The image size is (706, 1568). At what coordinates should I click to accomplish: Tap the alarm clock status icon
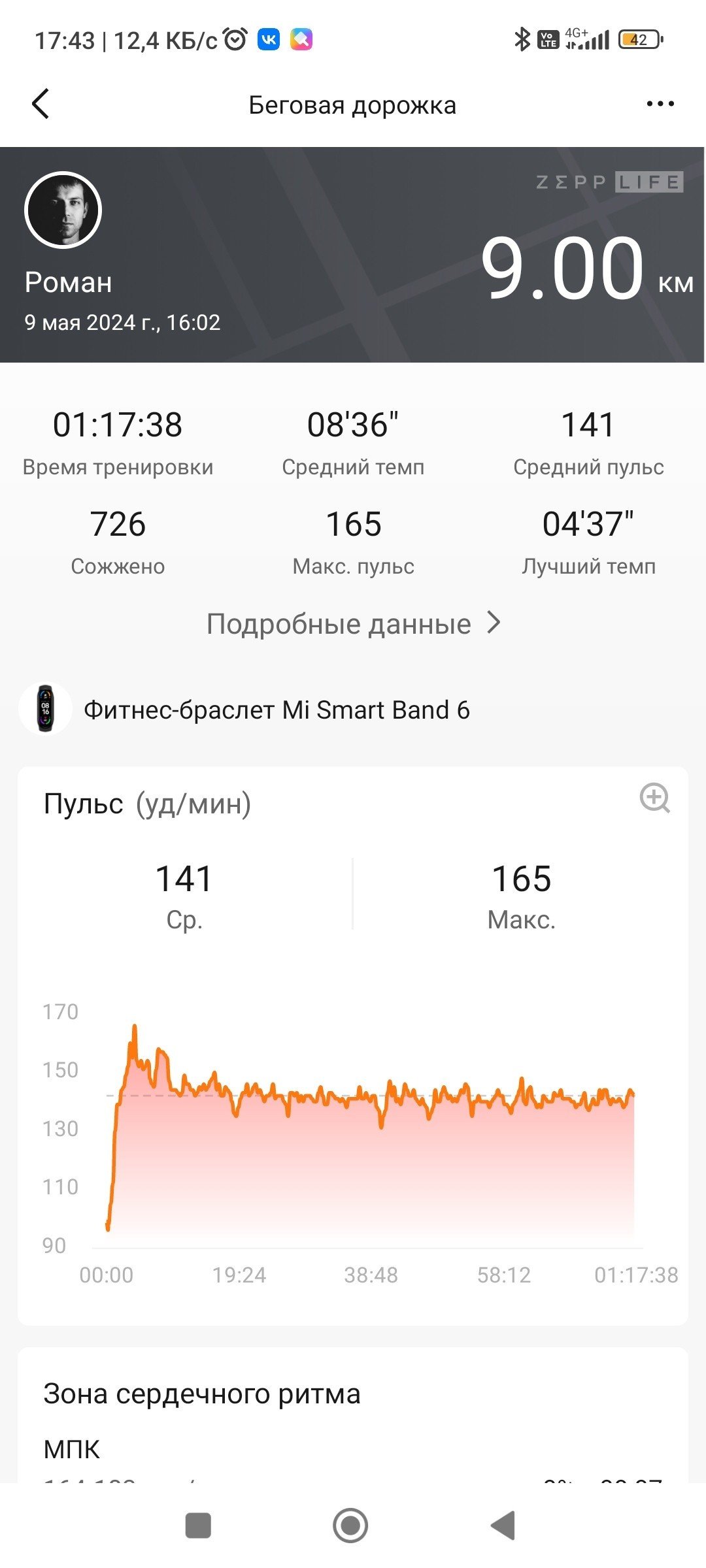pos(235,40)
